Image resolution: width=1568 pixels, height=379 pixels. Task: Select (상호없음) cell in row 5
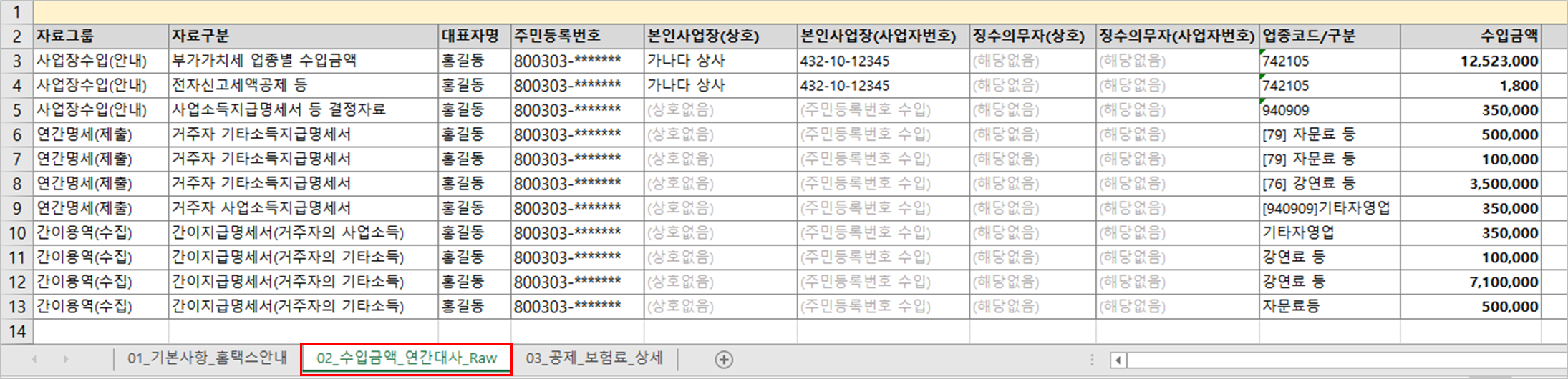(721, 110)
